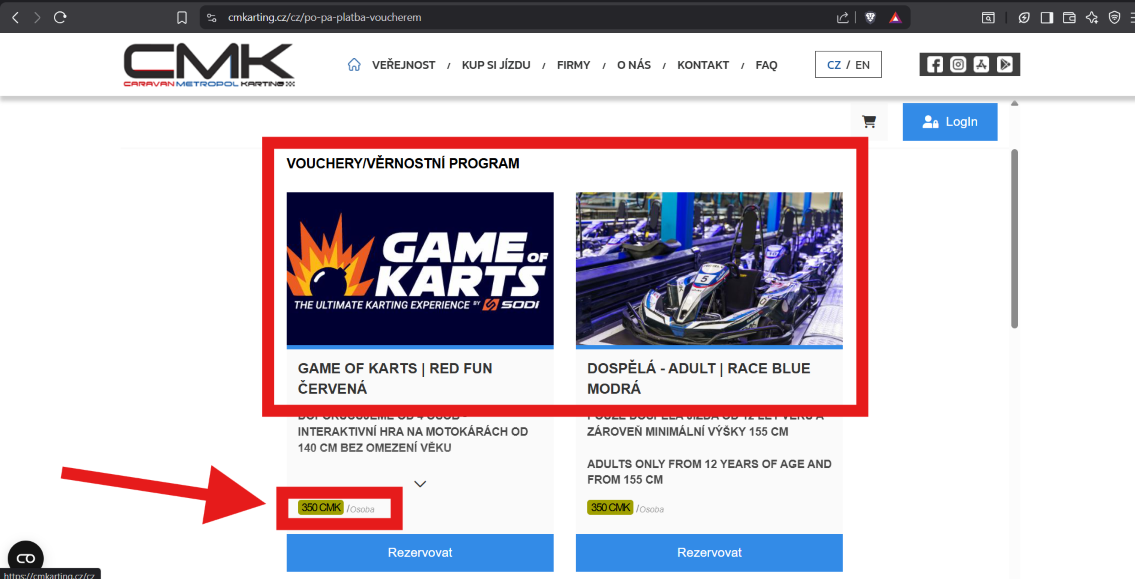Click the Apple App Store icon
This screenshot has width=1135, height=579.
(982, 65)
